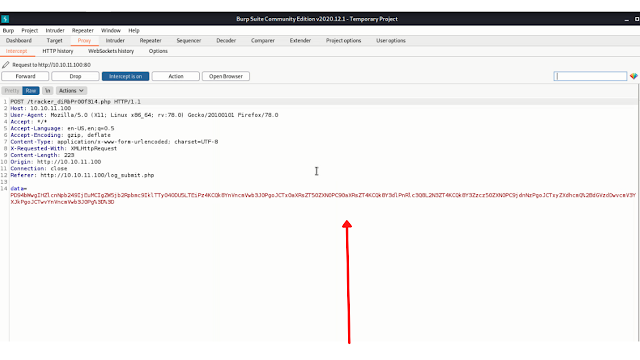Switch to Pretty view
The height and width of the screenshot is (360, 640).
pyautogui.click(x=12, y=91)
